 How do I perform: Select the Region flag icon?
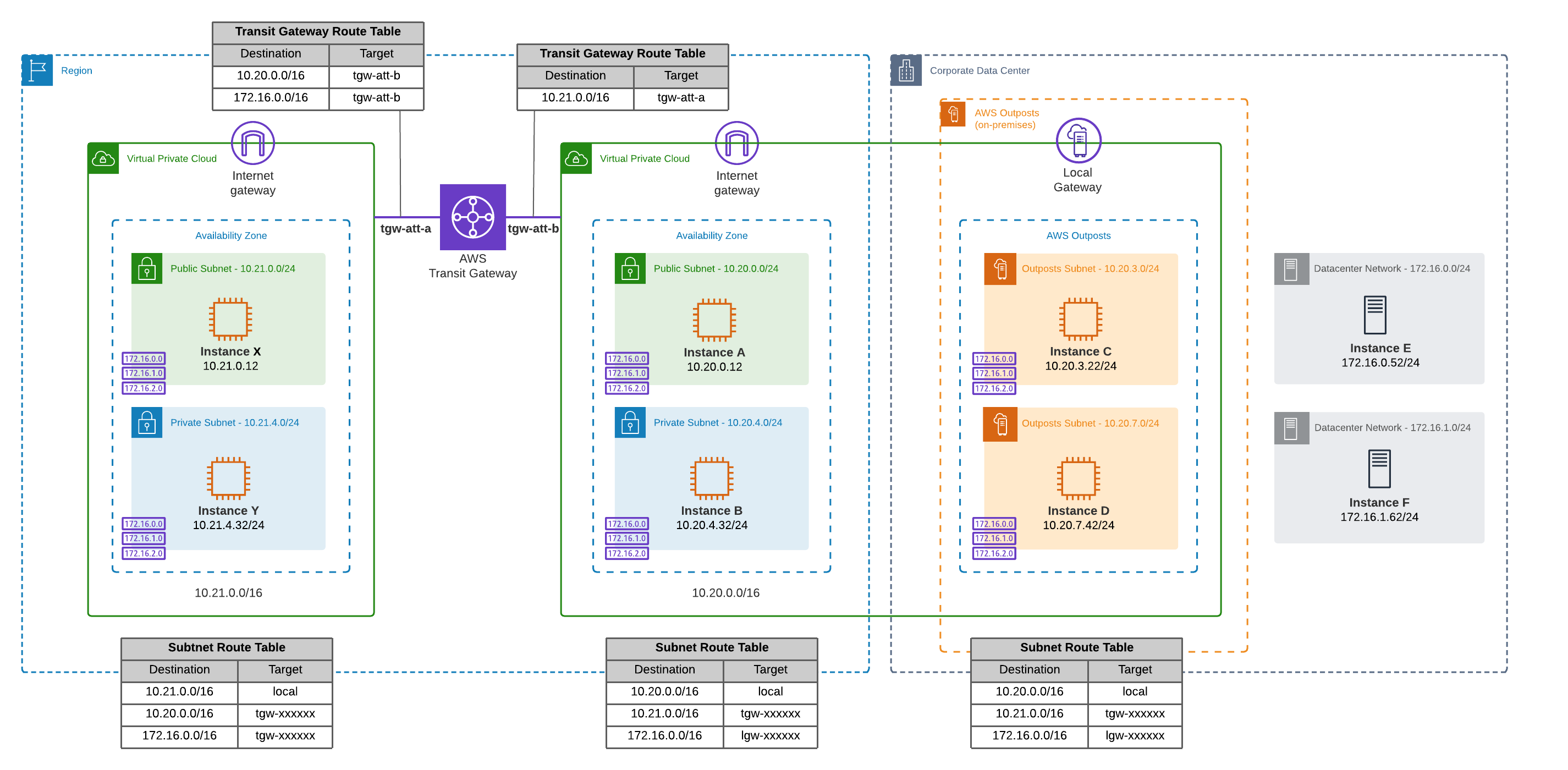pyautogui.click(x=37, y=70)
